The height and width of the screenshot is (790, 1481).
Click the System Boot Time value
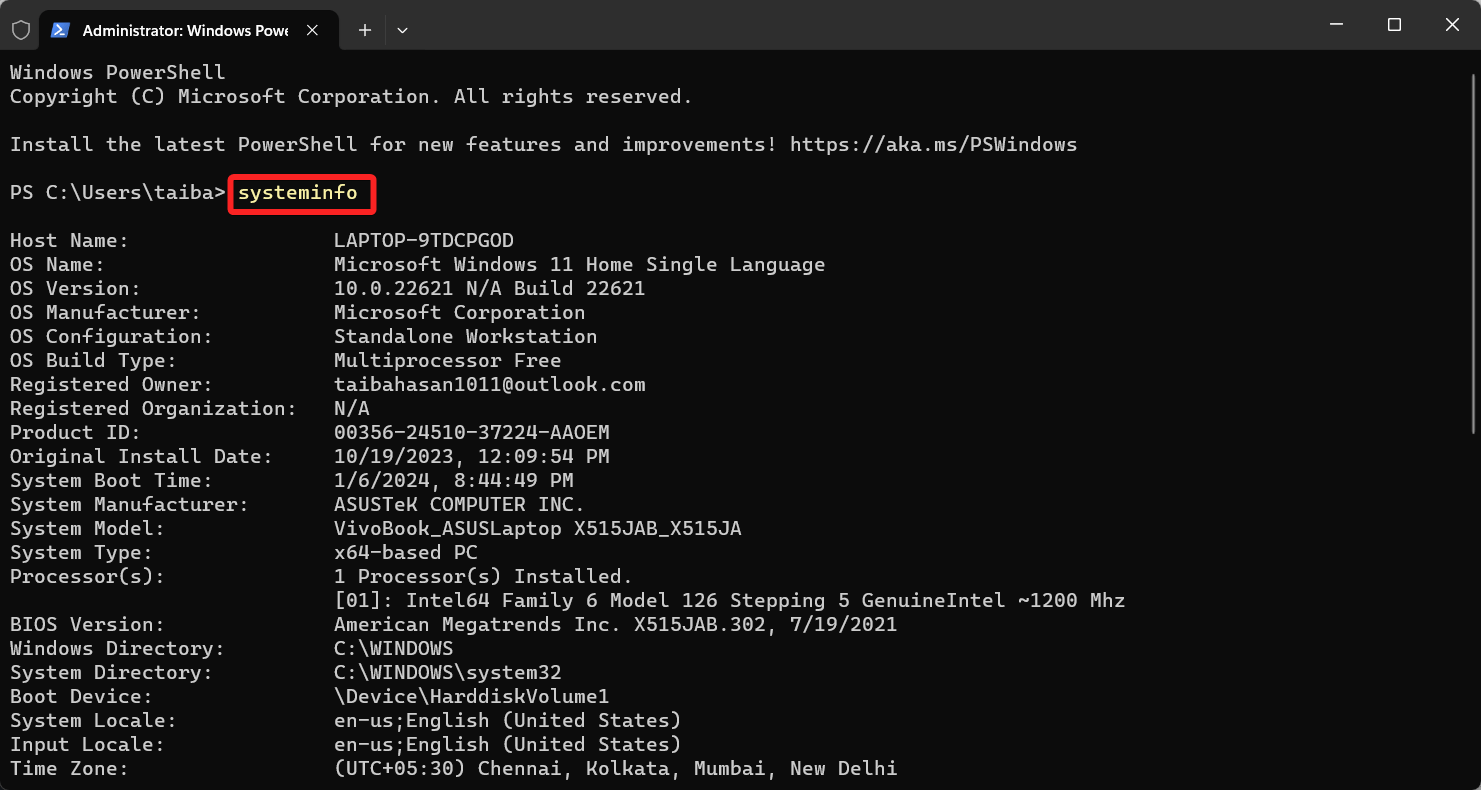click(453, 480)
